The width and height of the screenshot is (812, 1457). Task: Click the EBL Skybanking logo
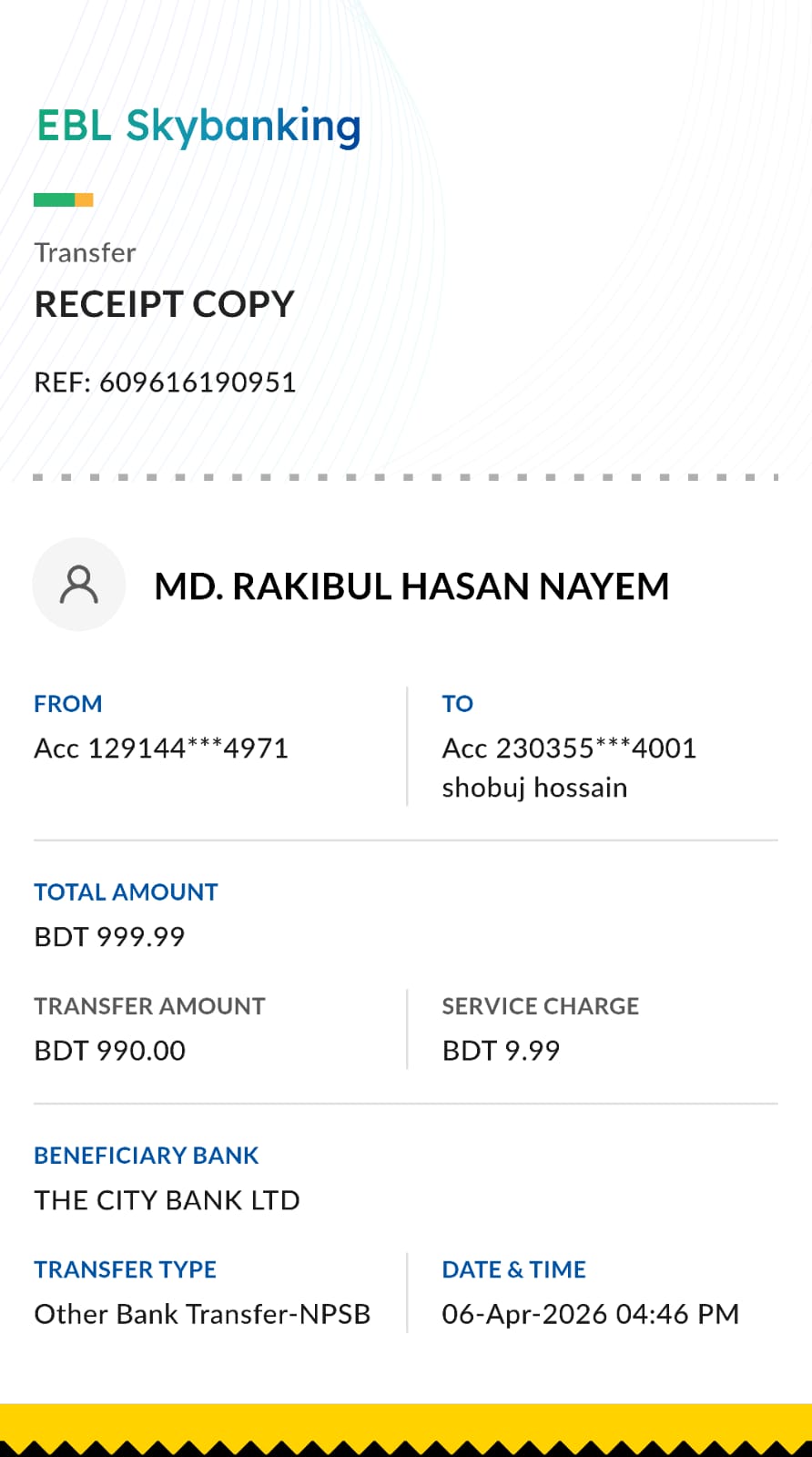pos(198,126)
